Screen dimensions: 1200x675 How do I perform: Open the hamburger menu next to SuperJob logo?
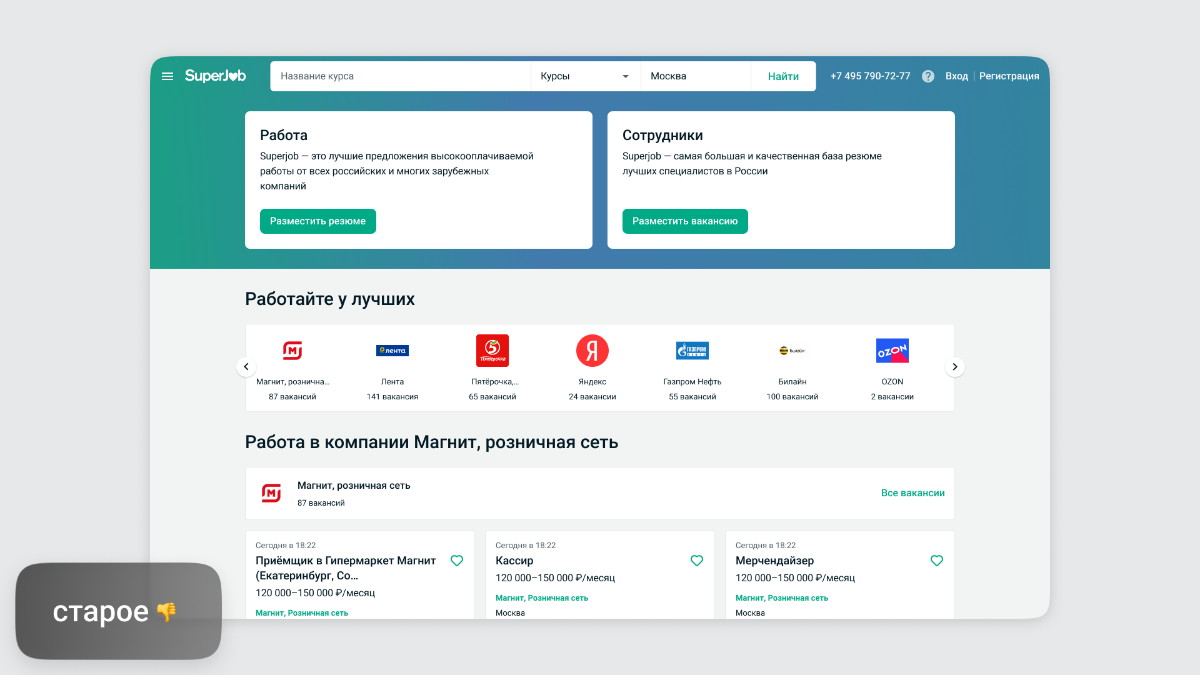(167, 76)
